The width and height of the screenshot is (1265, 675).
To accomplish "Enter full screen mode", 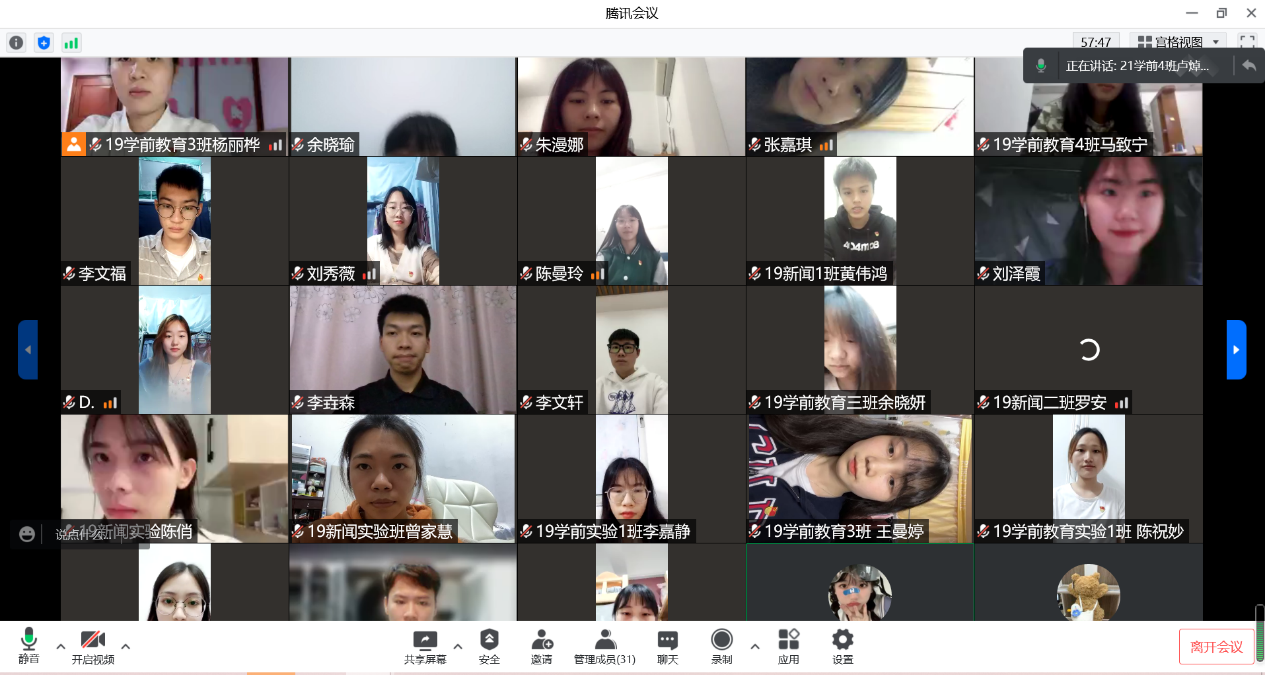I will coord(1247,42).
